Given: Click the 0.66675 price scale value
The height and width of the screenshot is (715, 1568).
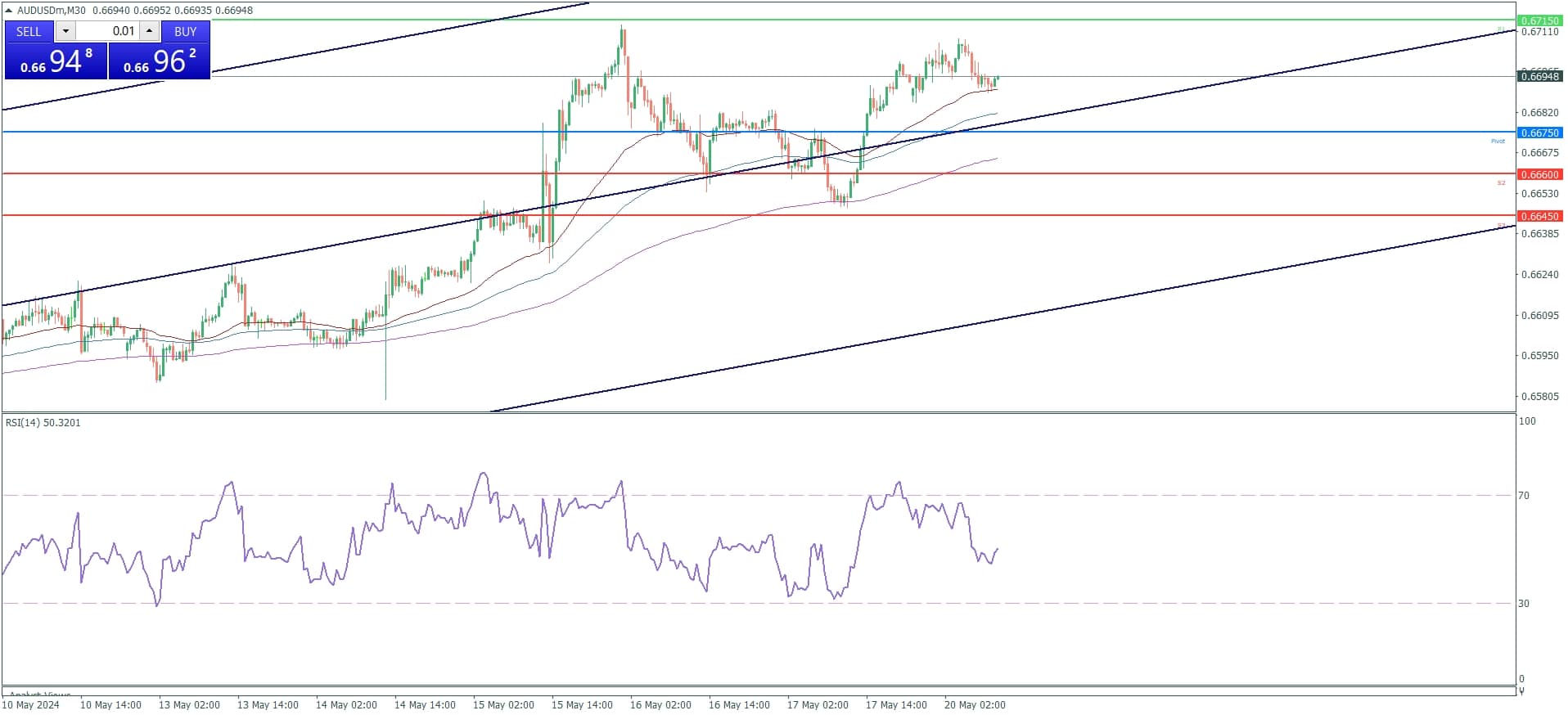Looking at the screenshot, I should 1539,153.
